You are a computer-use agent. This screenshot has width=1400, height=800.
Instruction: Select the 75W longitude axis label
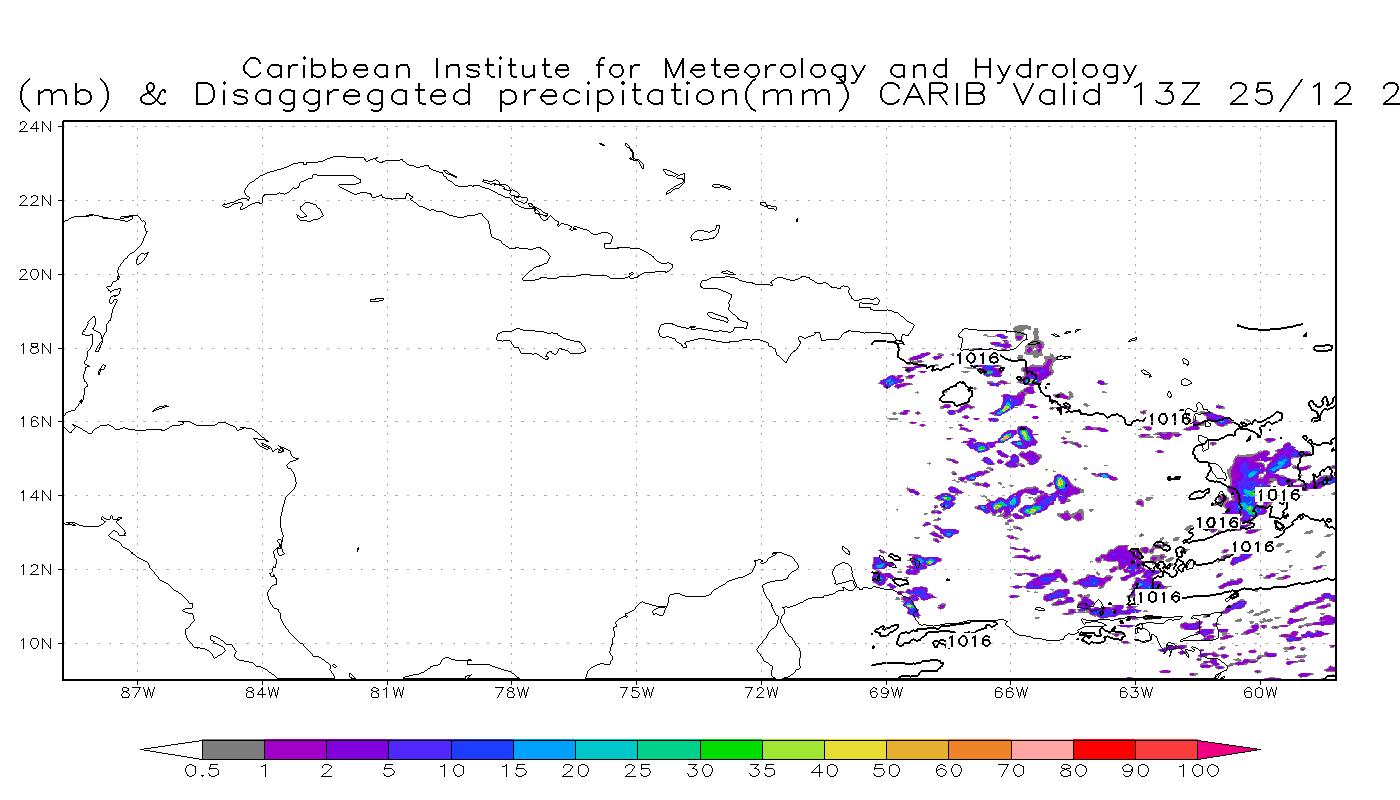[636, 692]
